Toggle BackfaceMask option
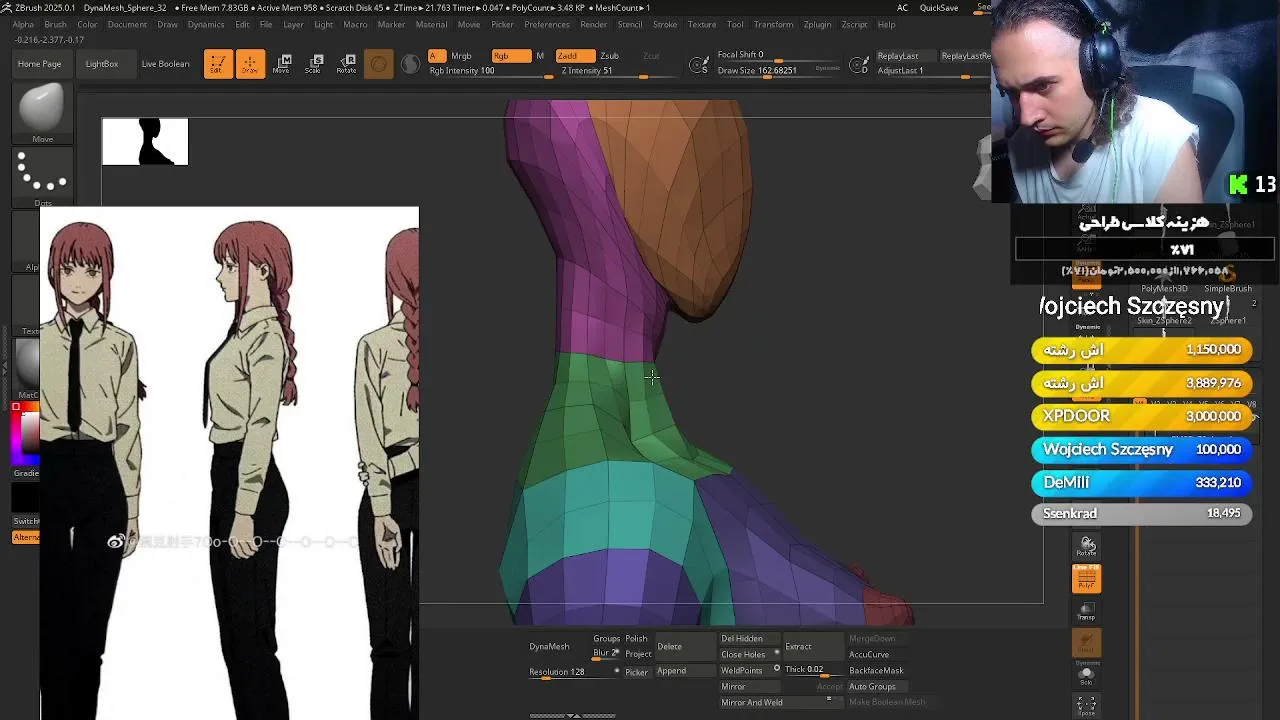Screen dimensions: 1280x720 point(876,670)
